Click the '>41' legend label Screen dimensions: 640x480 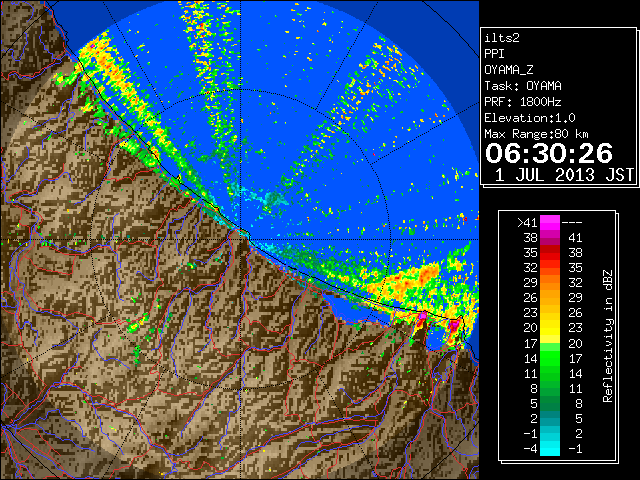(527, 223)
